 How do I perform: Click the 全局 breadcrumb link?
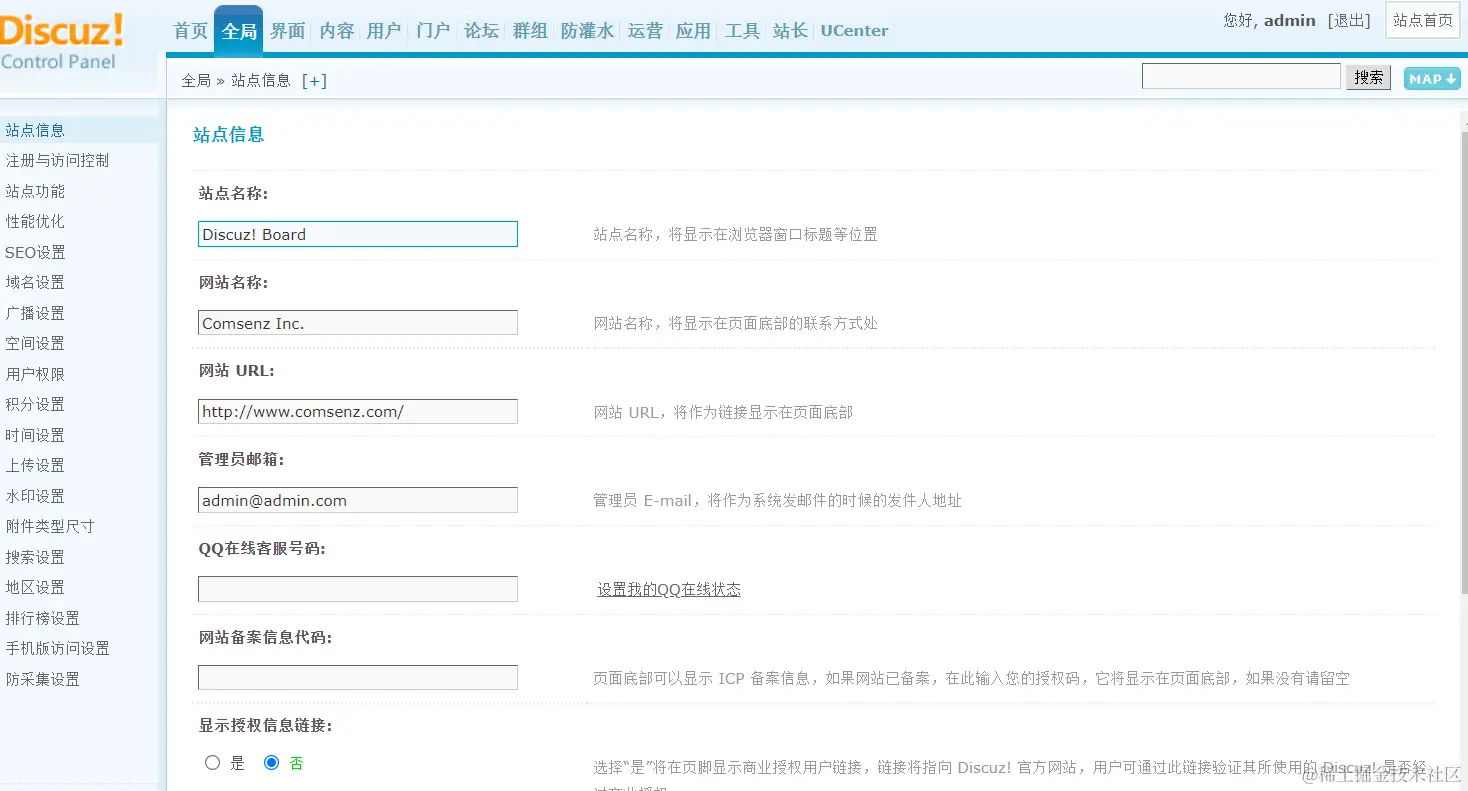pos(196,81)
